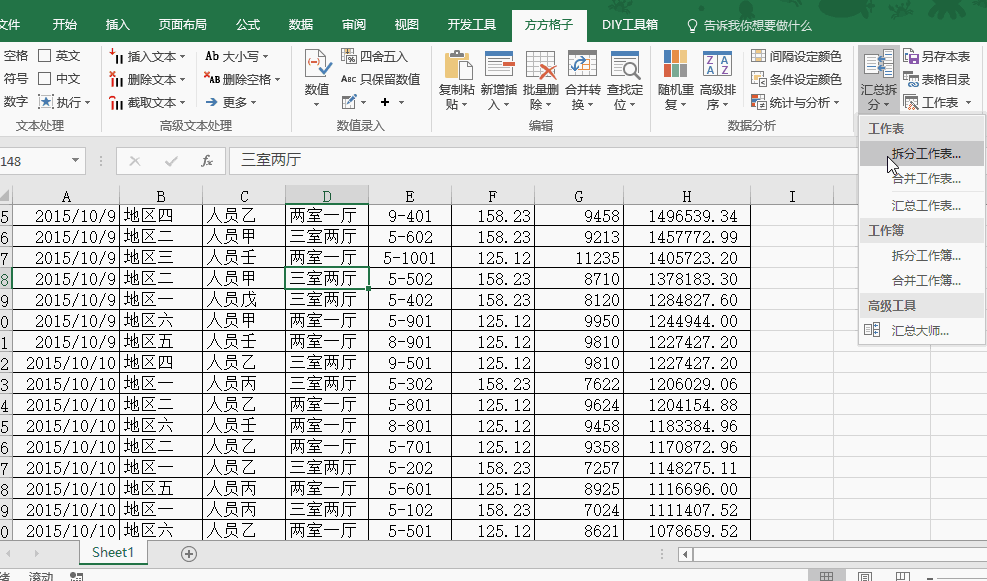
Task: Select 合并工作簿 menu entry
Action: coord(926,281)
